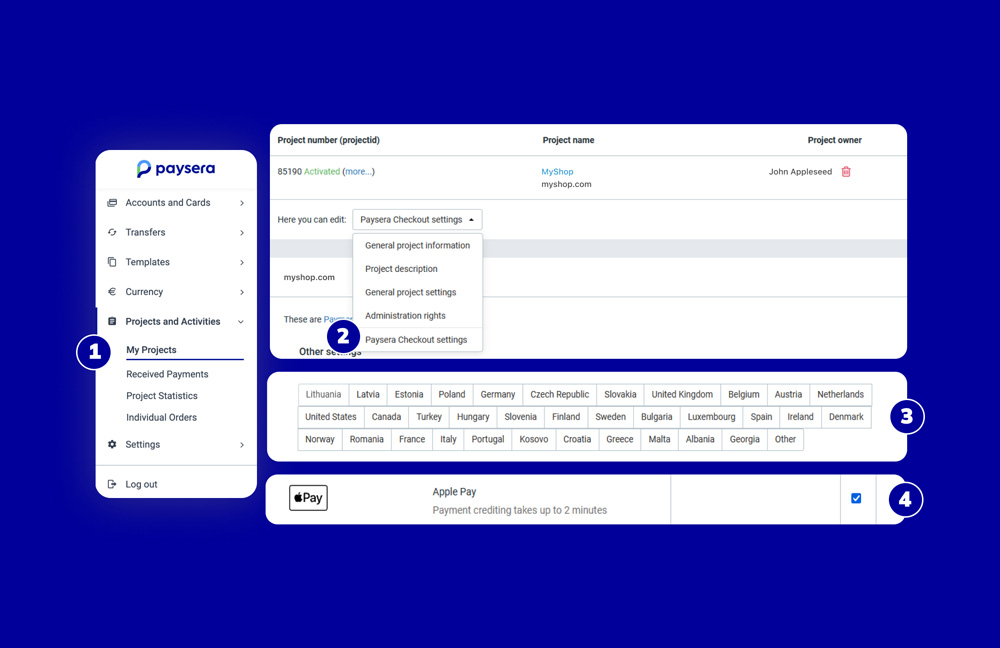Select the Lithuania country tab
Screen dimensions: 1000x648
[x=323, y=395]
